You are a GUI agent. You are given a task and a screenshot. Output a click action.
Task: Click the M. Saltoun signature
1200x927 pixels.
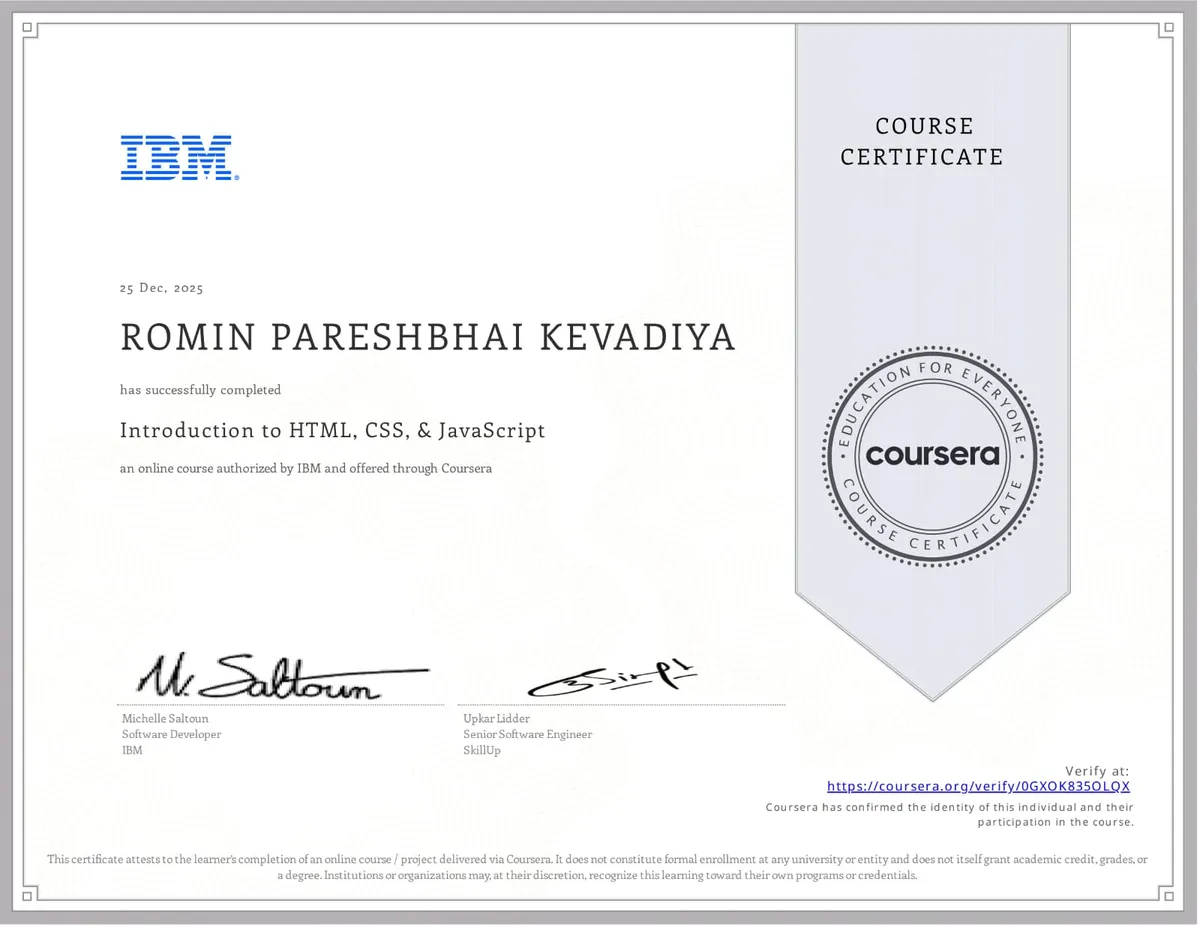[x=282, y=677]
